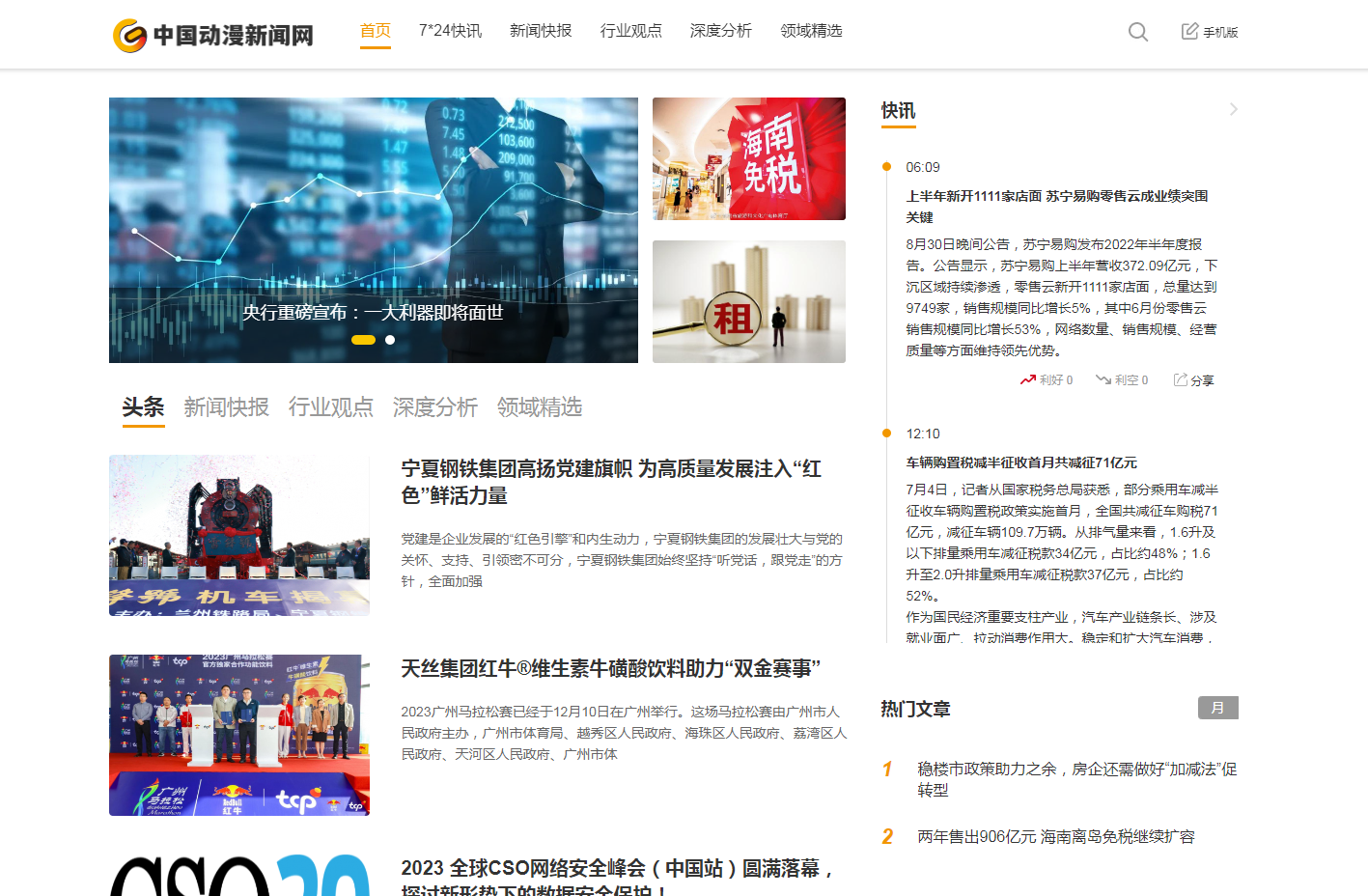1368x896 pixels.
Task: Switch to the 行业观点 content tab
Action: tap(331, 407)
